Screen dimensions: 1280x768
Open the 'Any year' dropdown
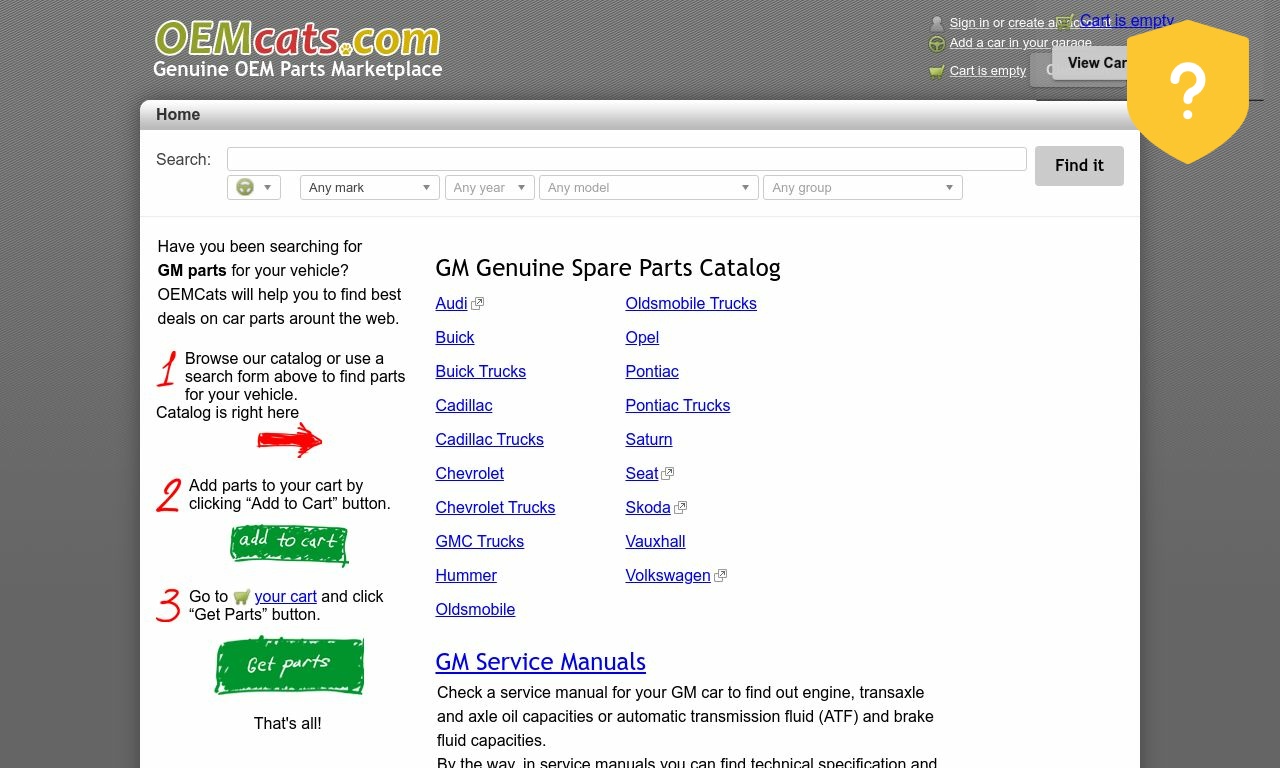[490, 188]
